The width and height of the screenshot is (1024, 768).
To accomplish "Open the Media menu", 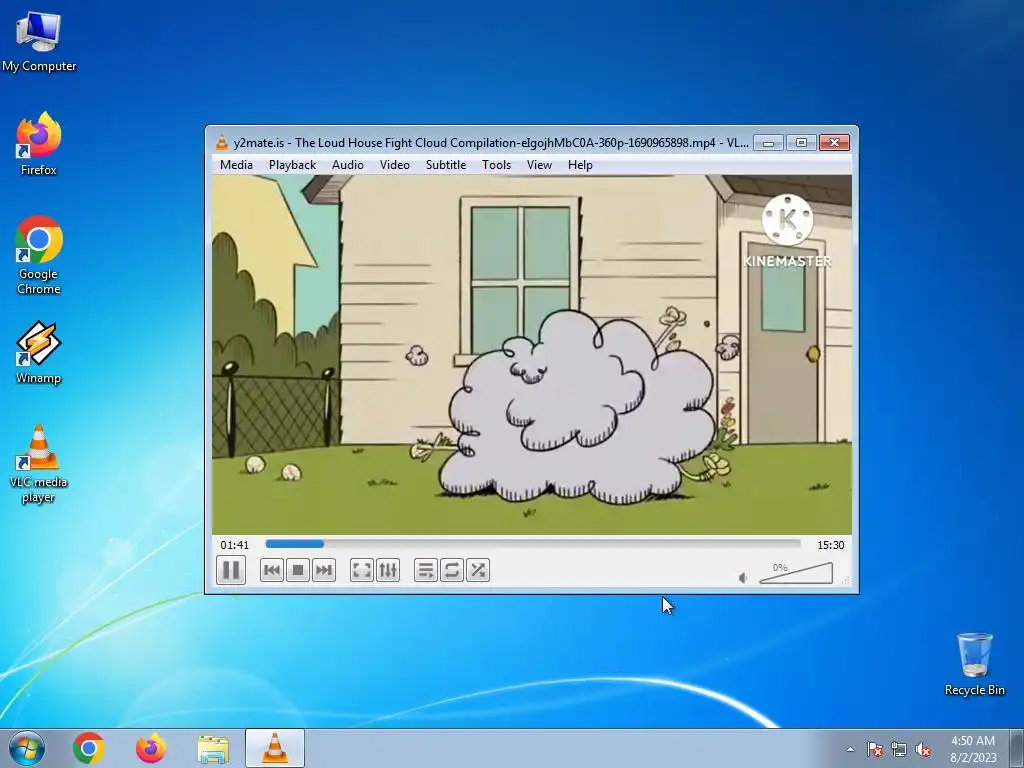I will click(236, 165).
